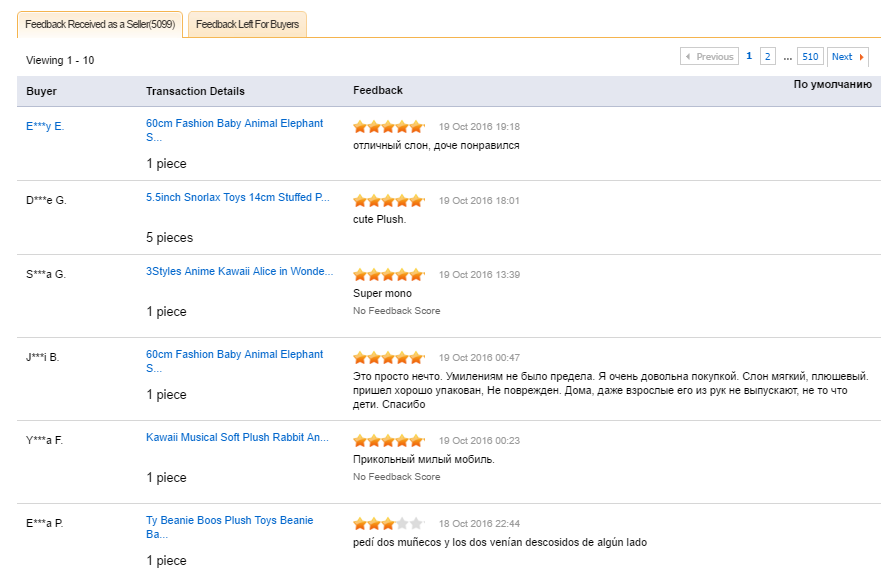The image size is (884, 568).
Task: Open 3Styles Anime Kawaii Alice product link
Action: [x=239, y=272]
